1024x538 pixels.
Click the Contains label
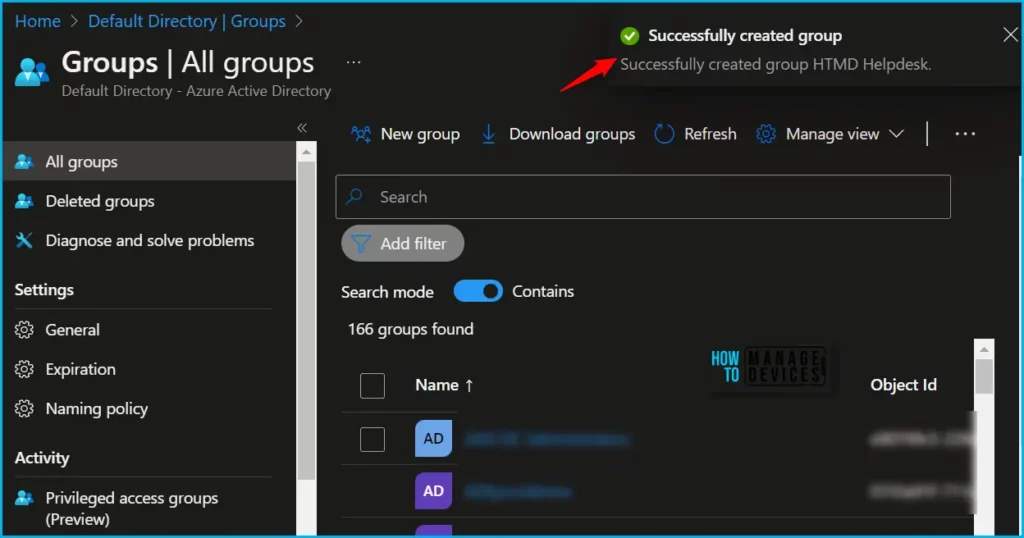[543, 291]
